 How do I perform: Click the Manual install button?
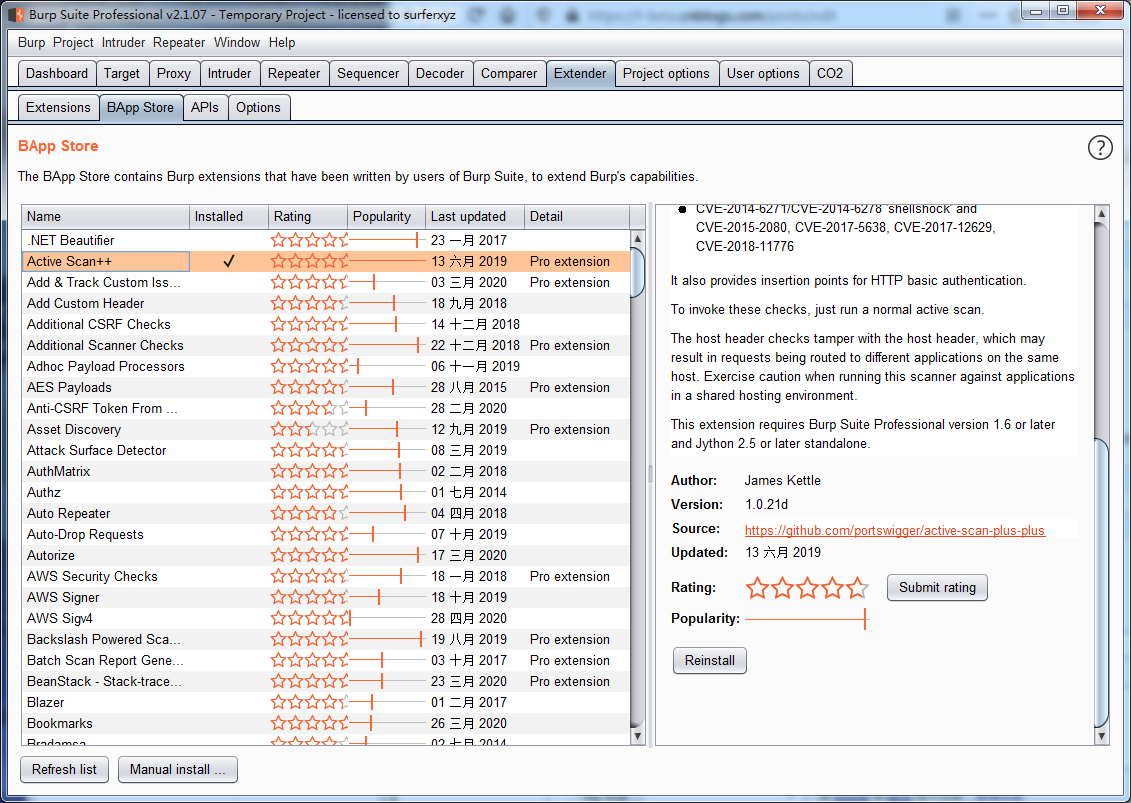click(177, 770)
